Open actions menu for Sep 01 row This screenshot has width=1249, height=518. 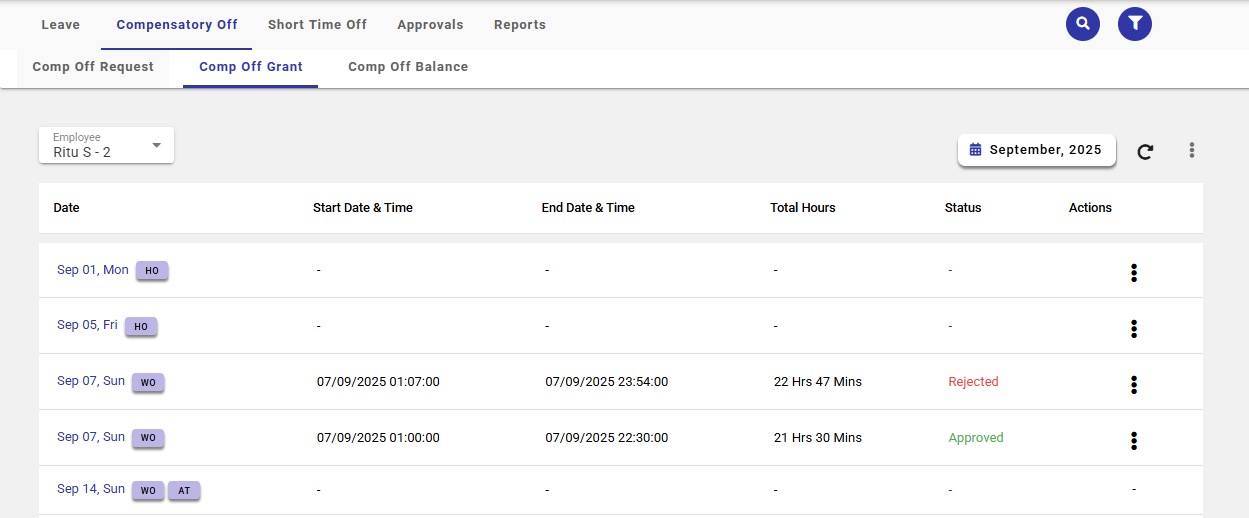(1133, 273)
